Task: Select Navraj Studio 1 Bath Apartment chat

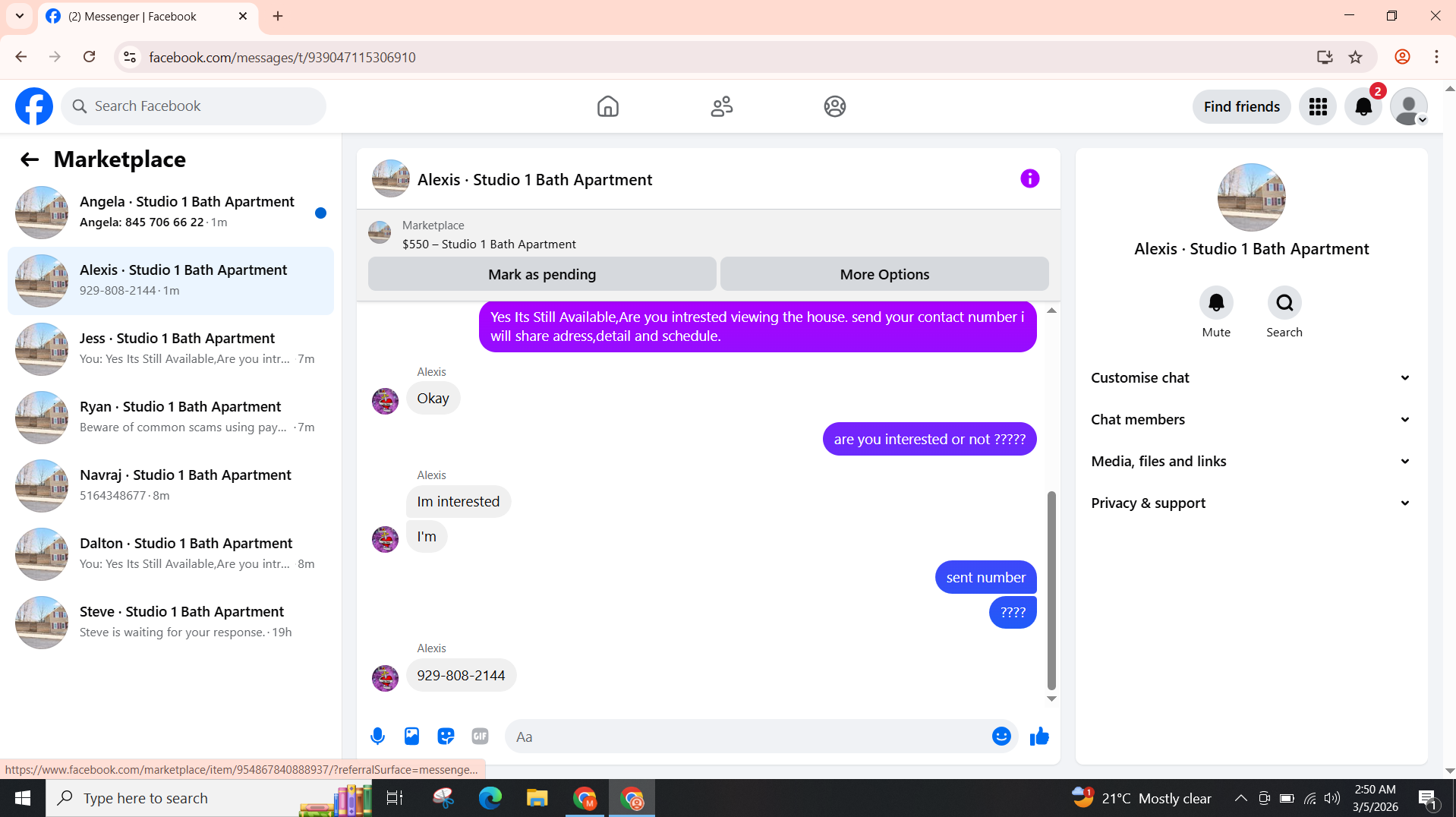Action: point(171,486)
